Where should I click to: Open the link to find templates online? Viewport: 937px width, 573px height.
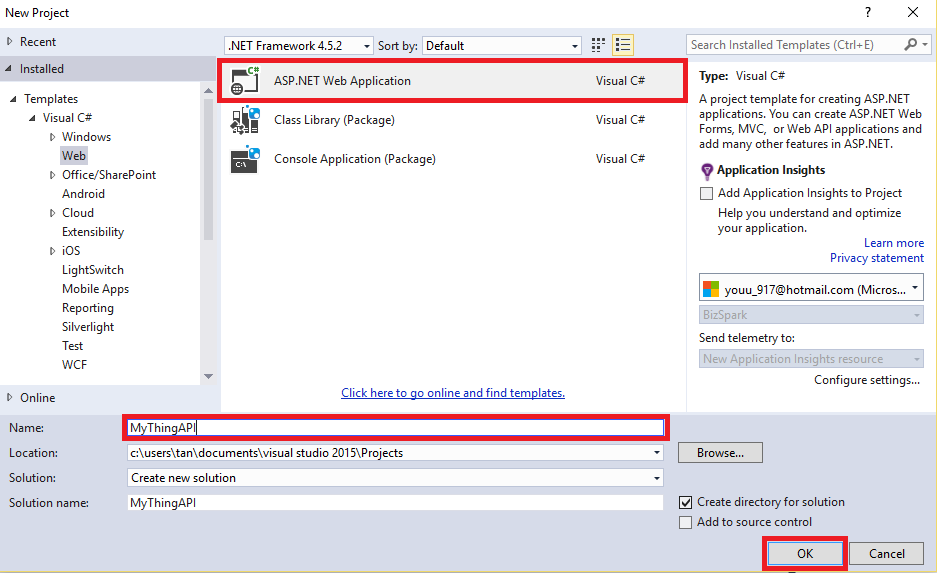452,393
